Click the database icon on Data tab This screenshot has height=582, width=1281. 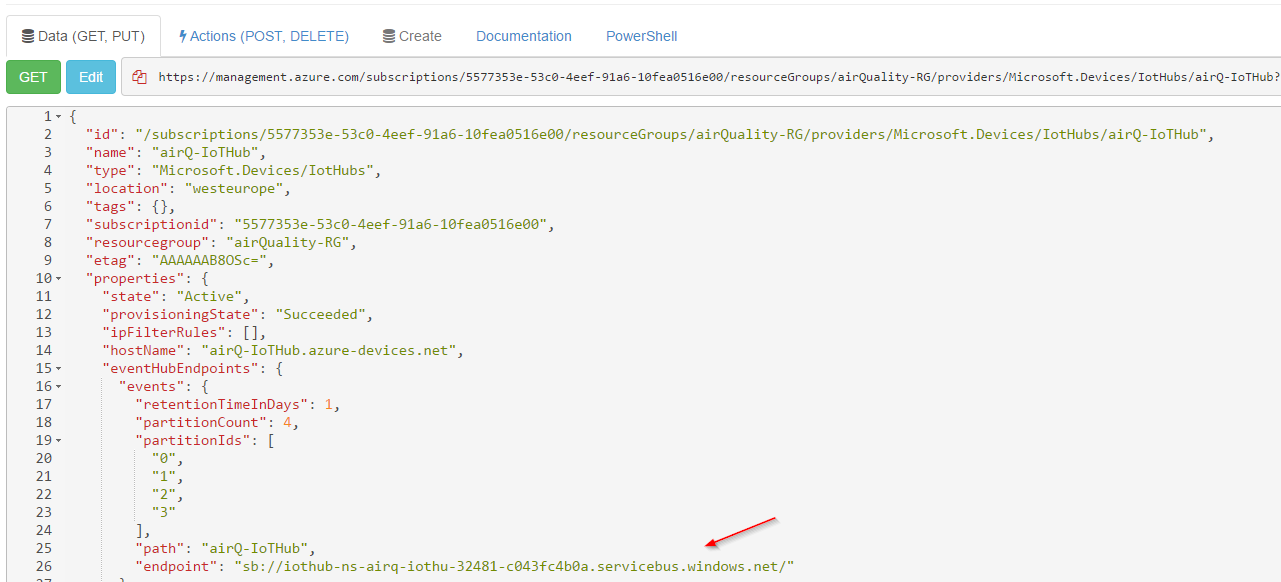pos(28,36)
